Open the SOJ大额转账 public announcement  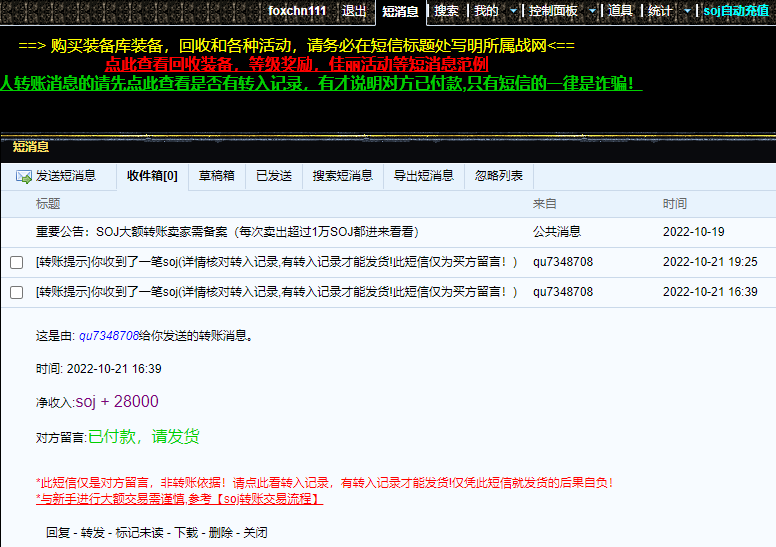226,231
